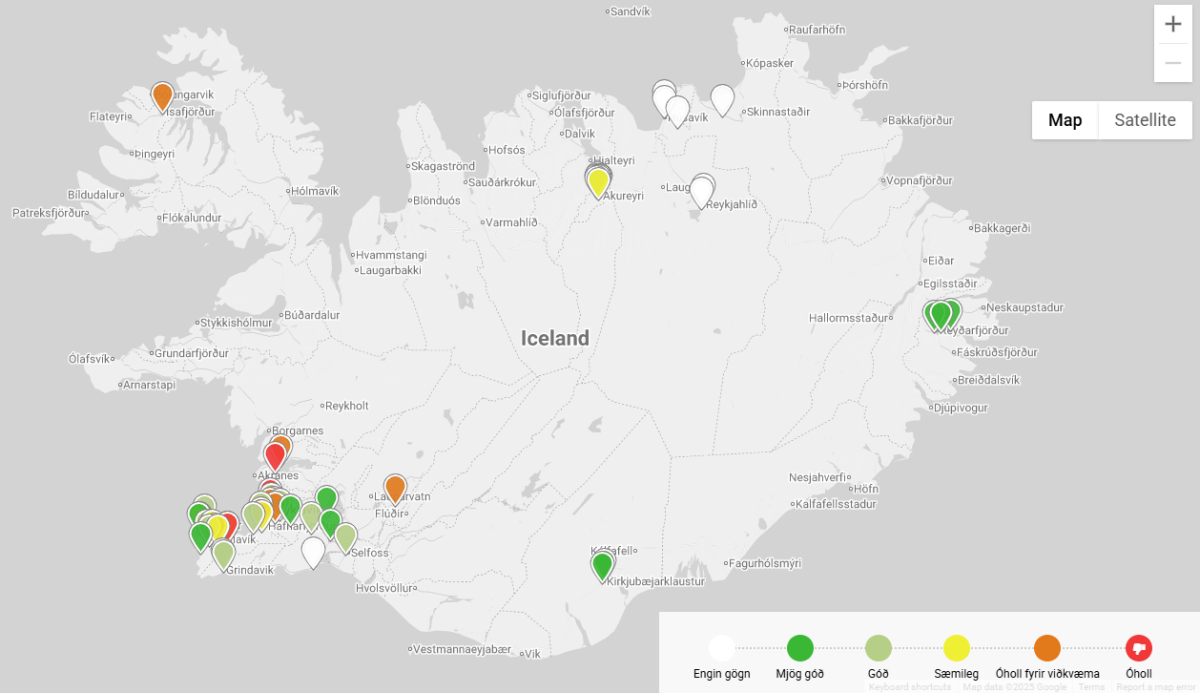Viewport: 1200px width, 693px height.
Task: Click the Iceland country label on map
Action: 555,338
